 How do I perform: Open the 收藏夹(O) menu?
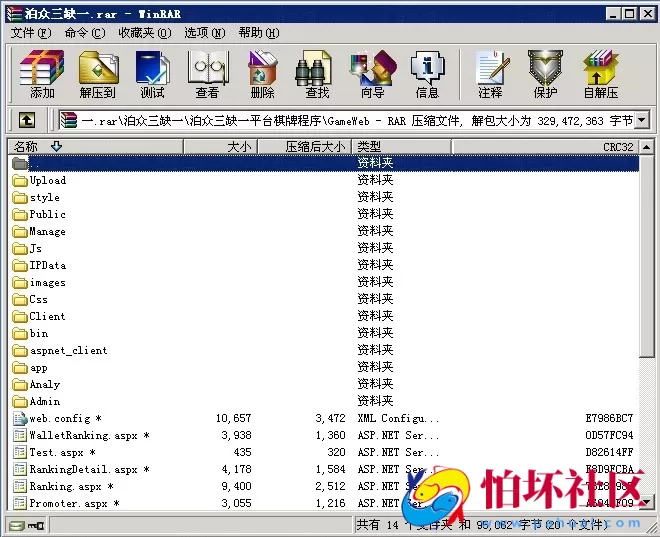[x=145, y=33]
